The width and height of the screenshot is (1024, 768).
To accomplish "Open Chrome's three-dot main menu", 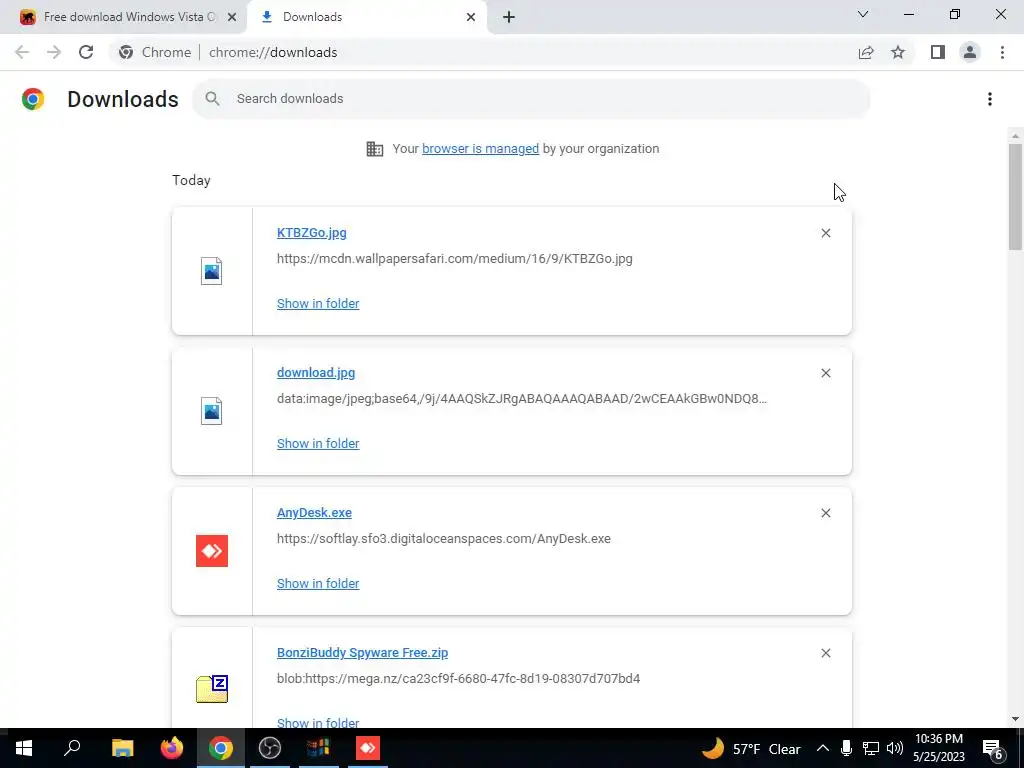I will [x=1002, y=52].
